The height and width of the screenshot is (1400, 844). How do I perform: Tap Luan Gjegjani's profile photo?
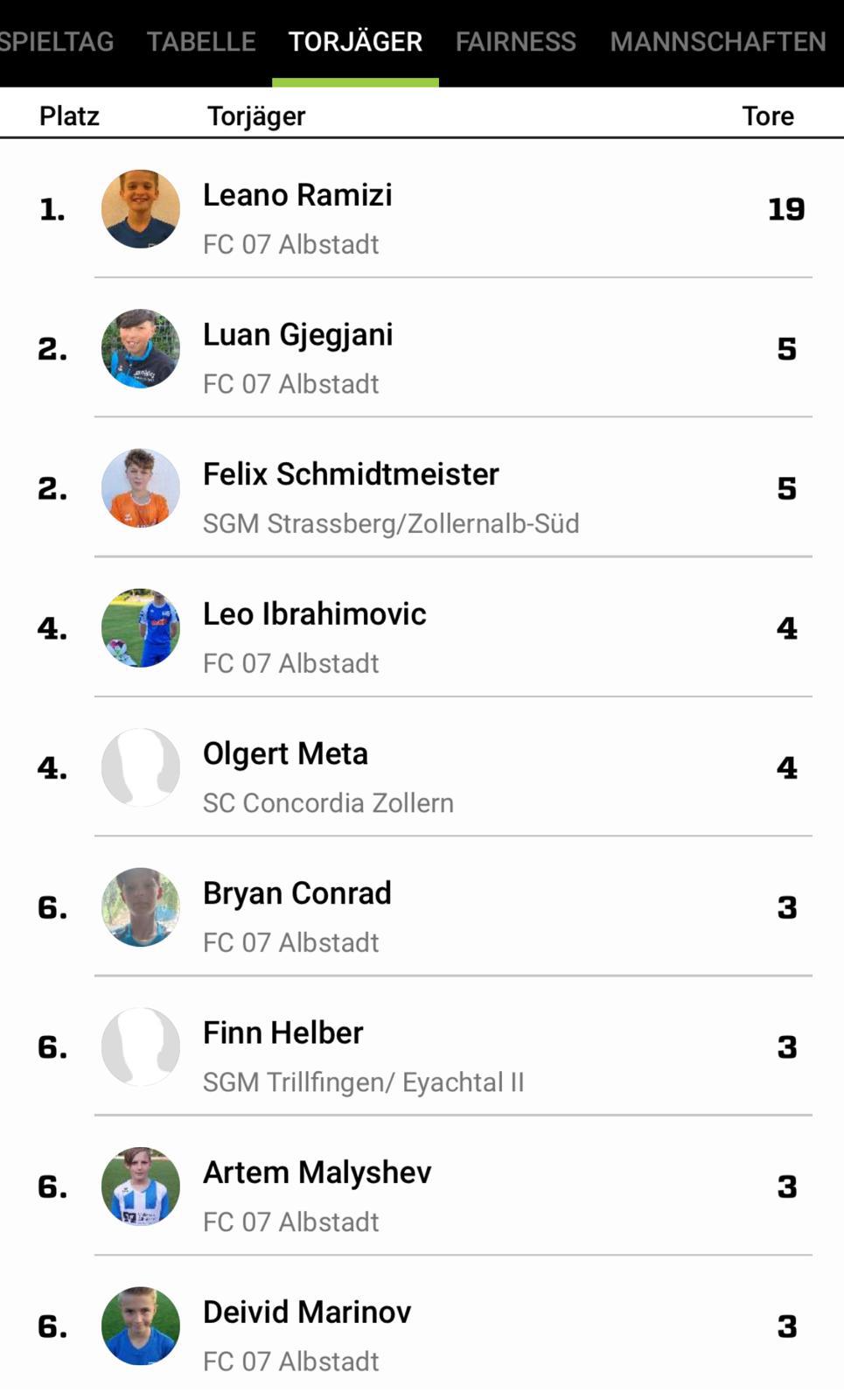[x=141, y=348]
